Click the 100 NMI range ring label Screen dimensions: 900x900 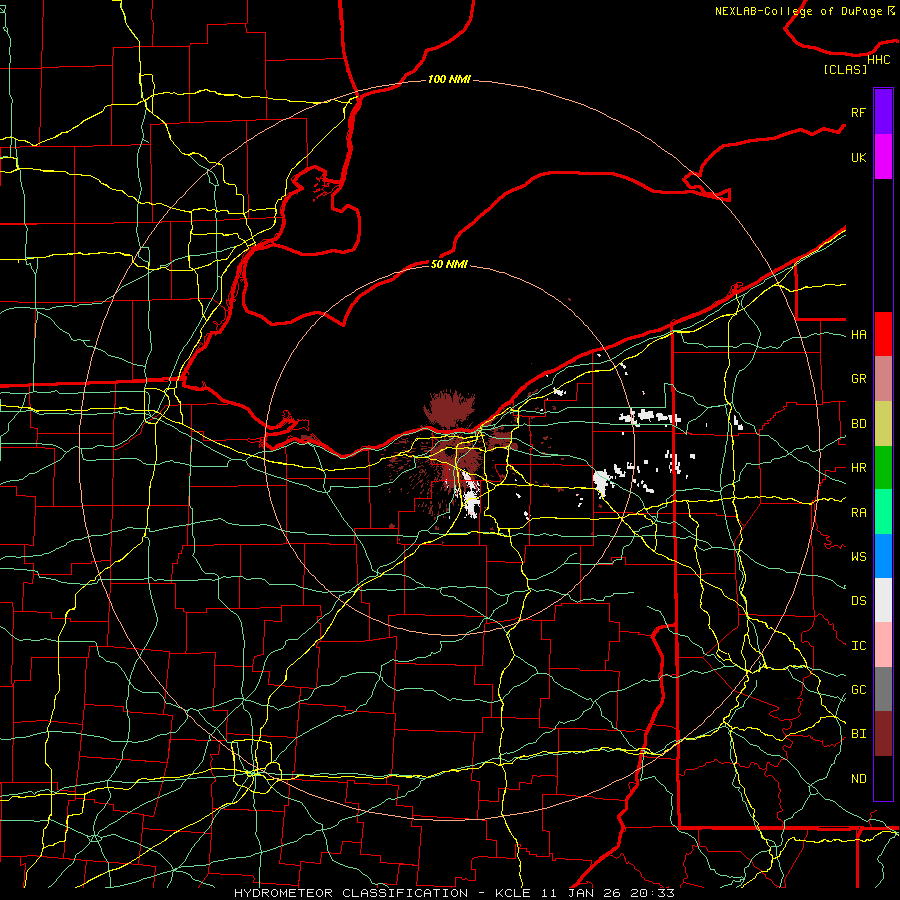point(449,79)
